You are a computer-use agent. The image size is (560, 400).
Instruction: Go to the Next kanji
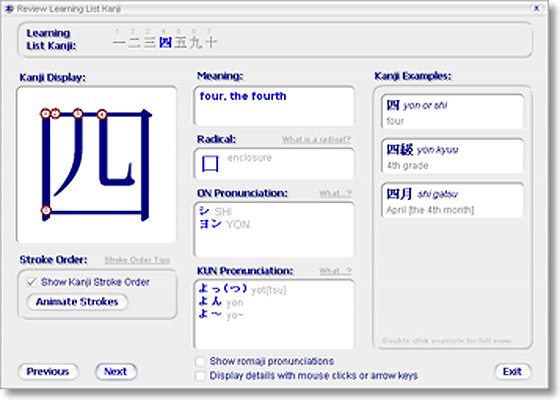(116, 372)
